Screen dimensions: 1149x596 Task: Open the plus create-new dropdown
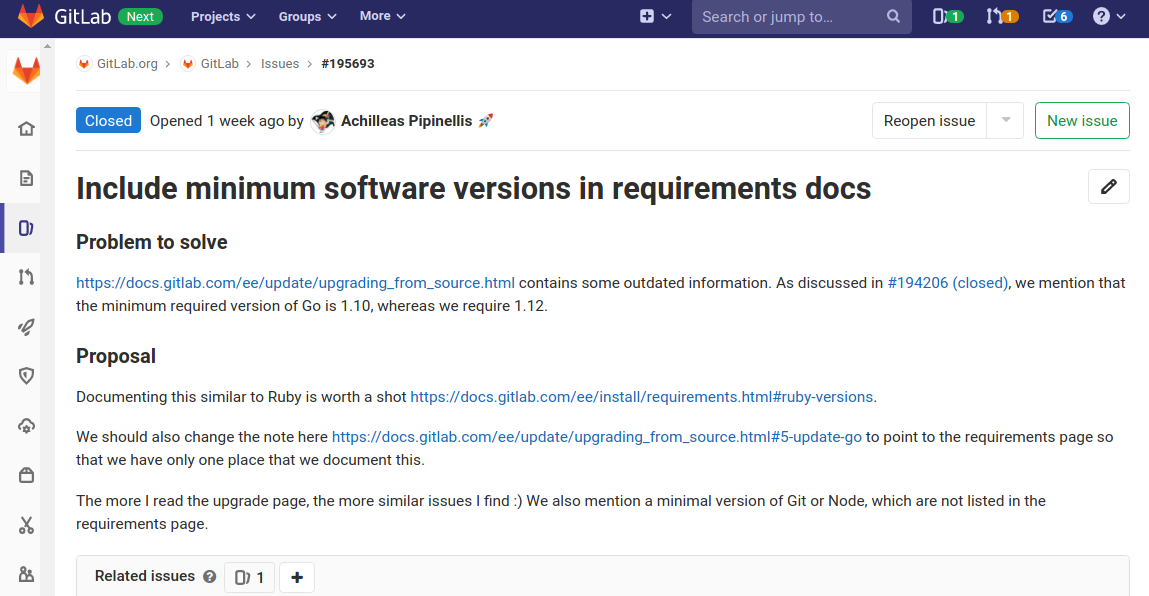point(655,16)
